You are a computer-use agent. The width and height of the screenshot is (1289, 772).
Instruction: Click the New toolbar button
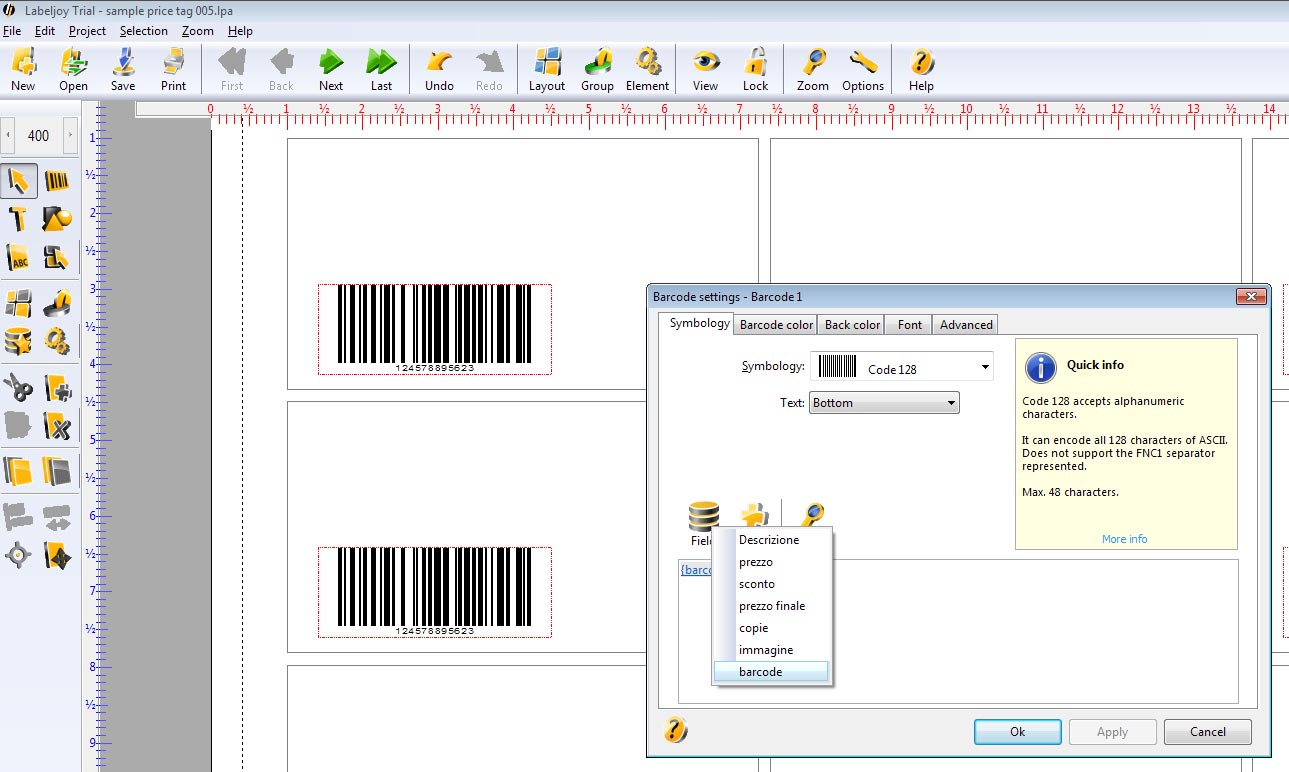(23, 70)
